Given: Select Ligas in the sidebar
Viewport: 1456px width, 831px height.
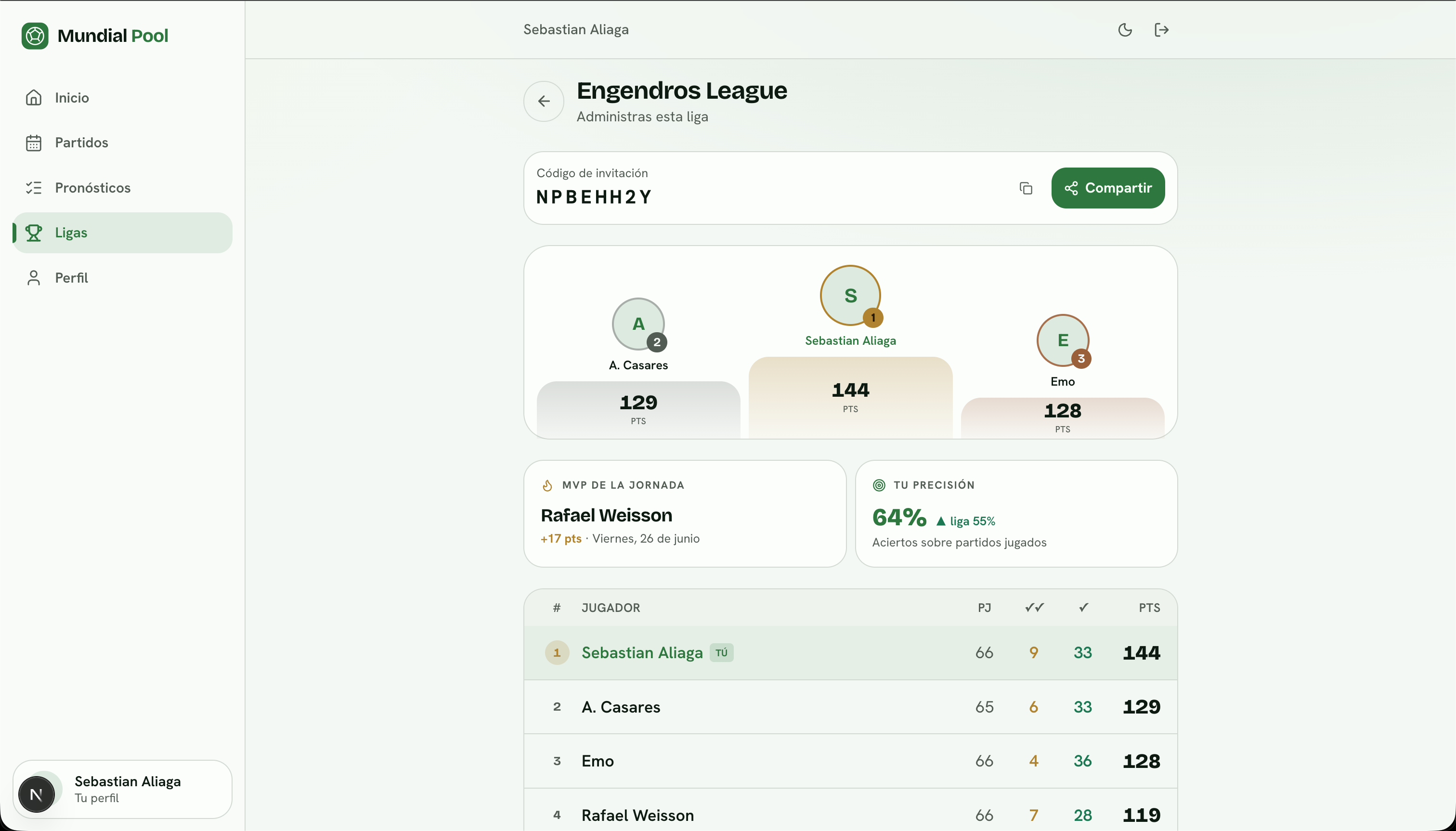Looking at the screenshot, I should (x=122, y=233).
